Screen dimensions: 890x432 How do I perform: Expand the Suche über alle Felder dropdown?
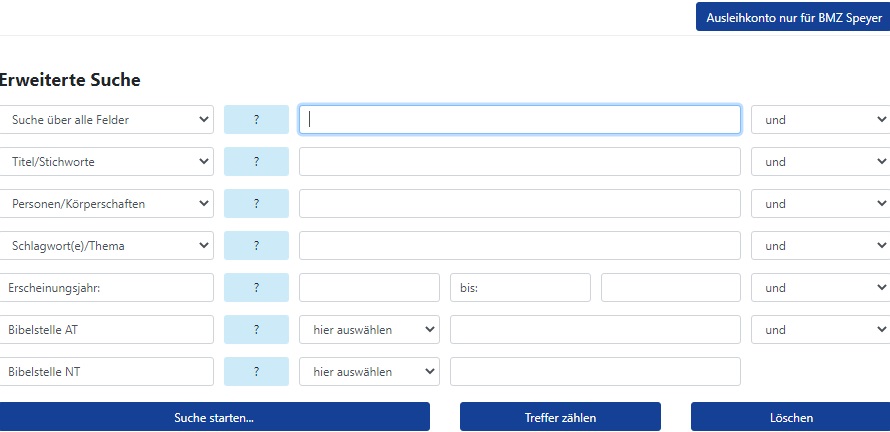point(106,120)
